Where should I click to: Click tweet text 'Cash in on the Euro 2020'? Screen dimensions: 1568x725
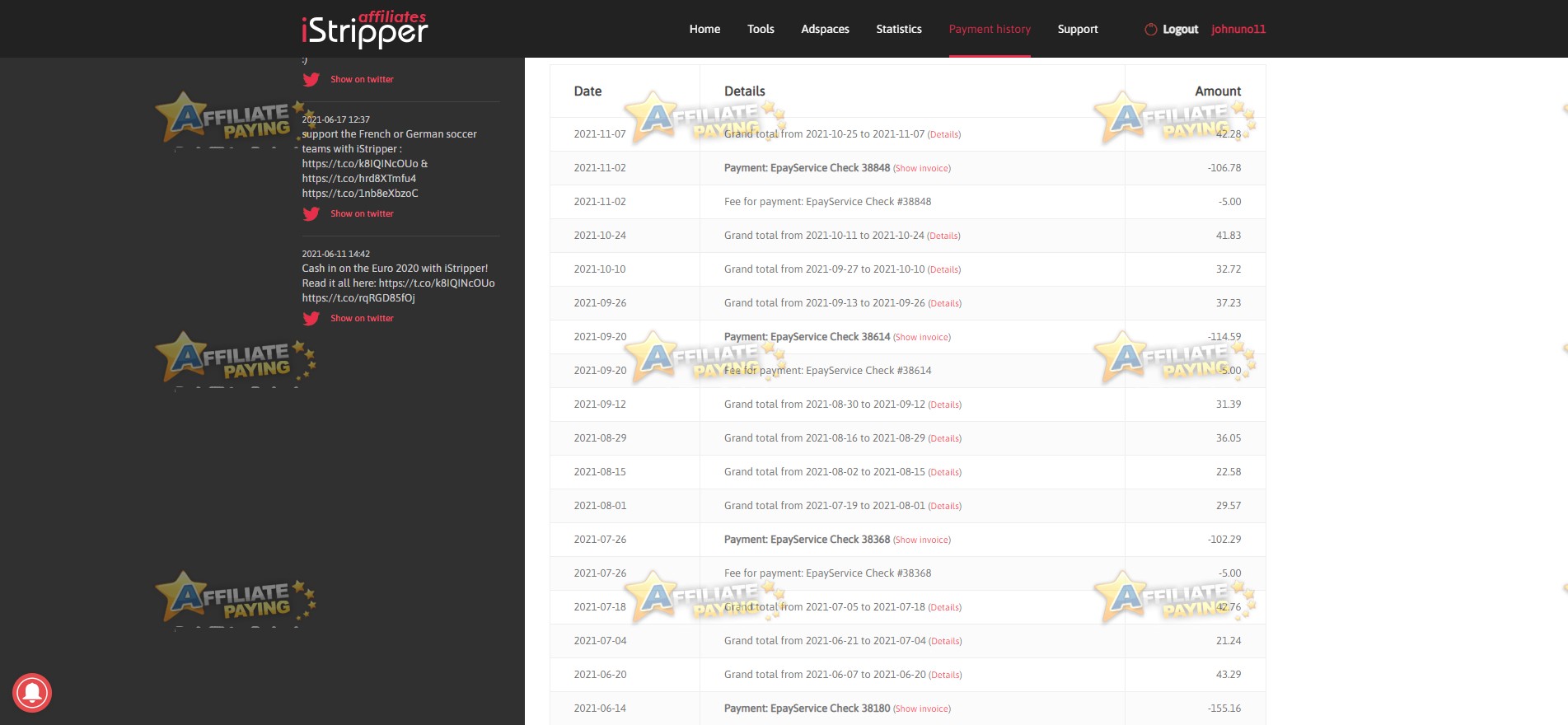pos(398,283)
